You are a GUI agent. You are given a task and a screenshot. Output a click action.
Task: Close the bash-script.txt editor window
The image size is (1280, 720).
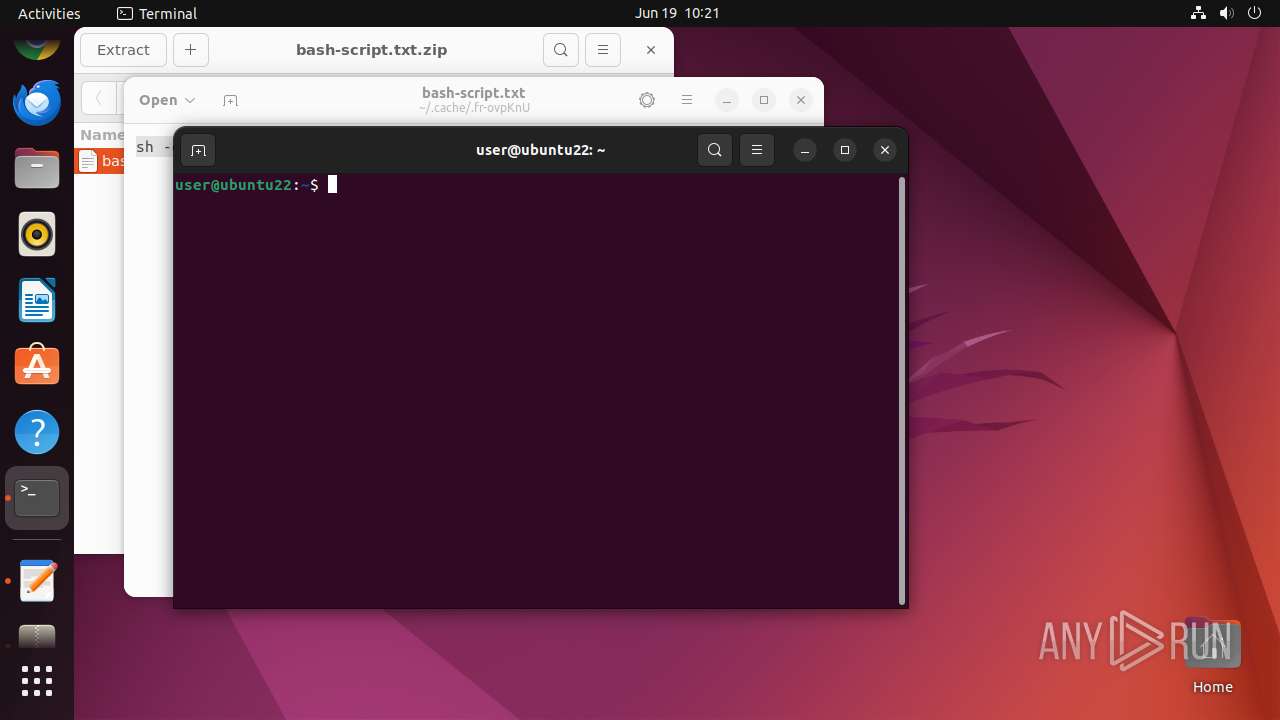(800, 100)
